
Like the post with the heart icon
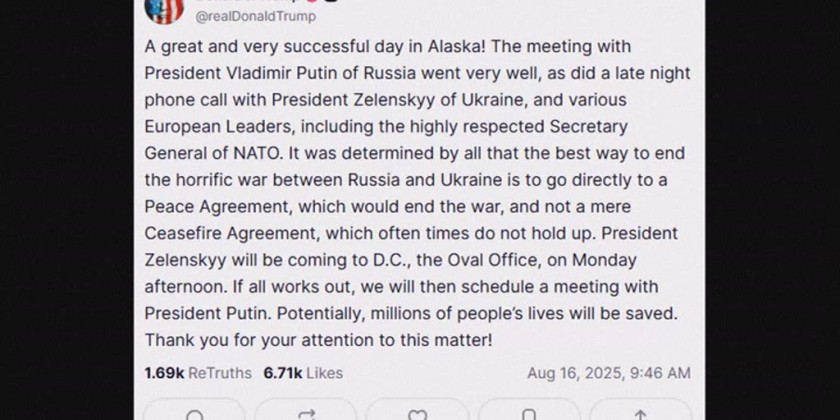(420, 413)
